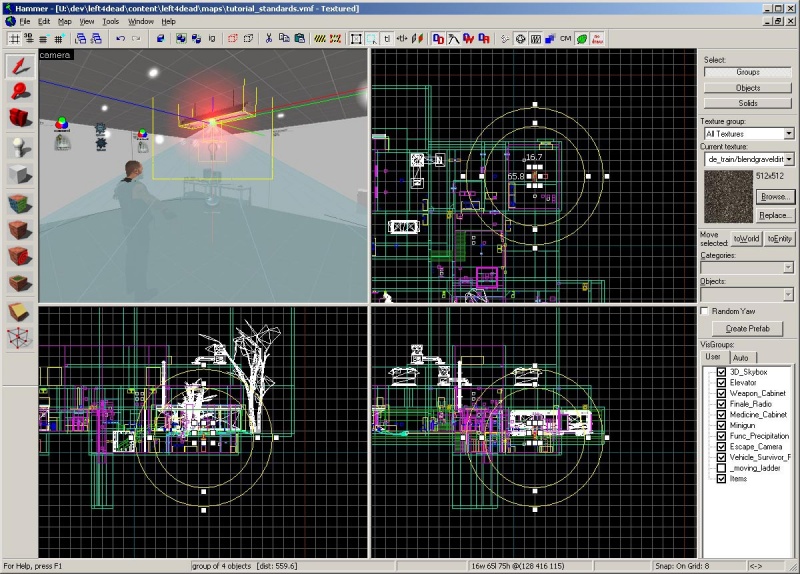The height and width of the screenshot is (574, 800).
Task: Toggle selection handles mode icon
Action: point(356,39)
